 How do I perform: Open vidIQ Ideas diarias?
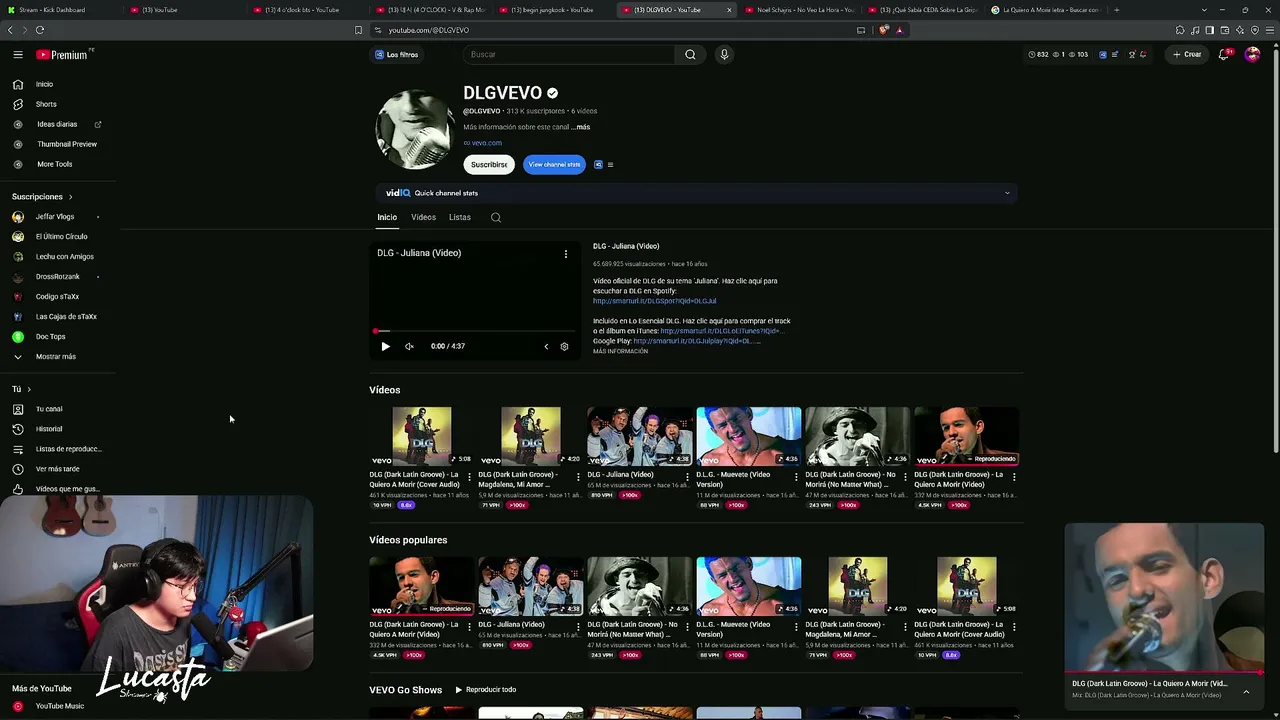point(57,124)
